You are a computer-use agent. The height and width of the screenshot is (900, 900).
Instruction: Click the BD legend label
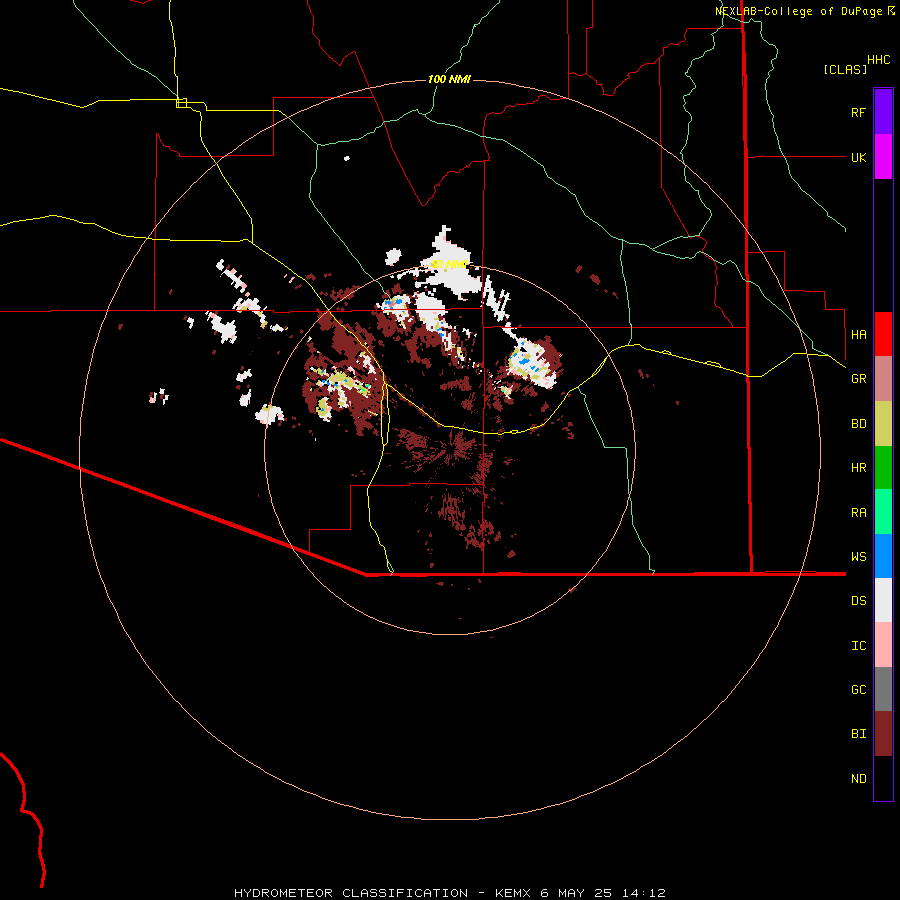[x=858, y=424]
